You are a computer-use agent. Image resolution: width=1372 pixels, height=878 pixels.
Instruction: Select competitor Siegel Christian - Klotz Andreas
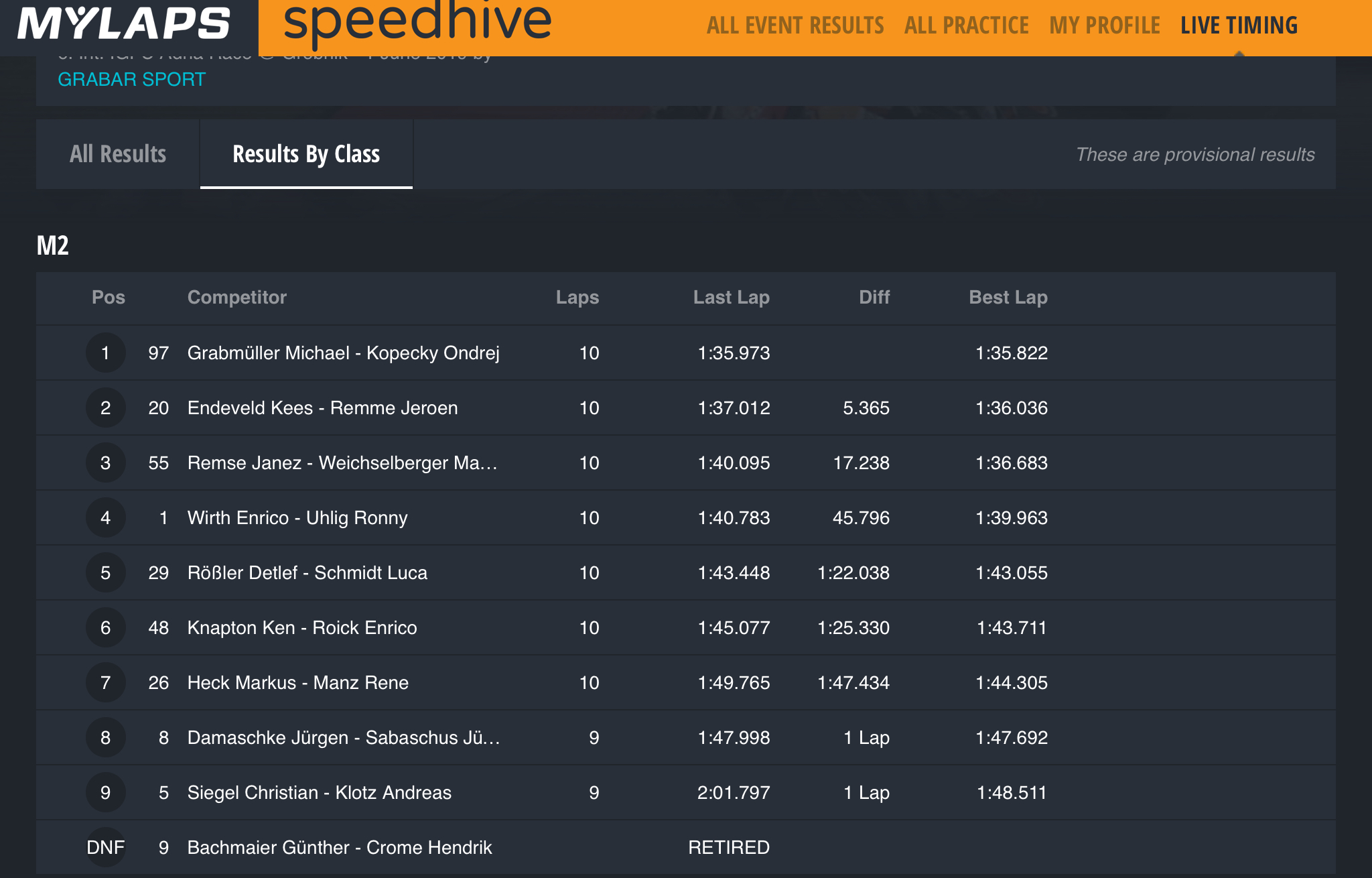320,792
